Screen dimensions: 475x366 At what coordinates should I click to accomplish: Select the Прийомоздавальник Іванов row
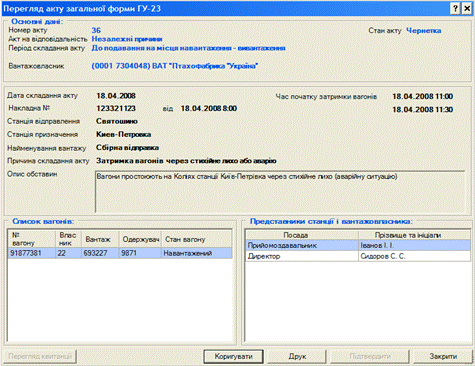click(x=358, y=245)
